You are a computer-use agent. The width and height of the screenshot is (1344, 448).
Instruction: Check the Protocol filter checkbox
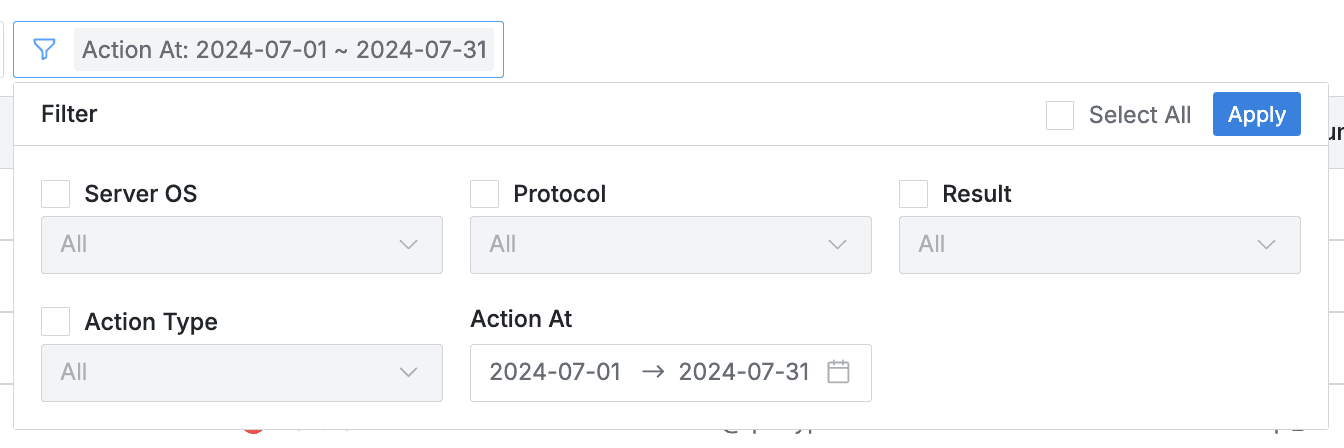[x=485, y=194]
